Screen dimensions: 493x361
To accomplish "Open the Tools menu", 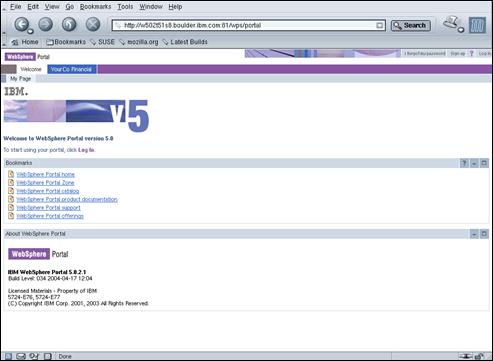I will point(125,7).
